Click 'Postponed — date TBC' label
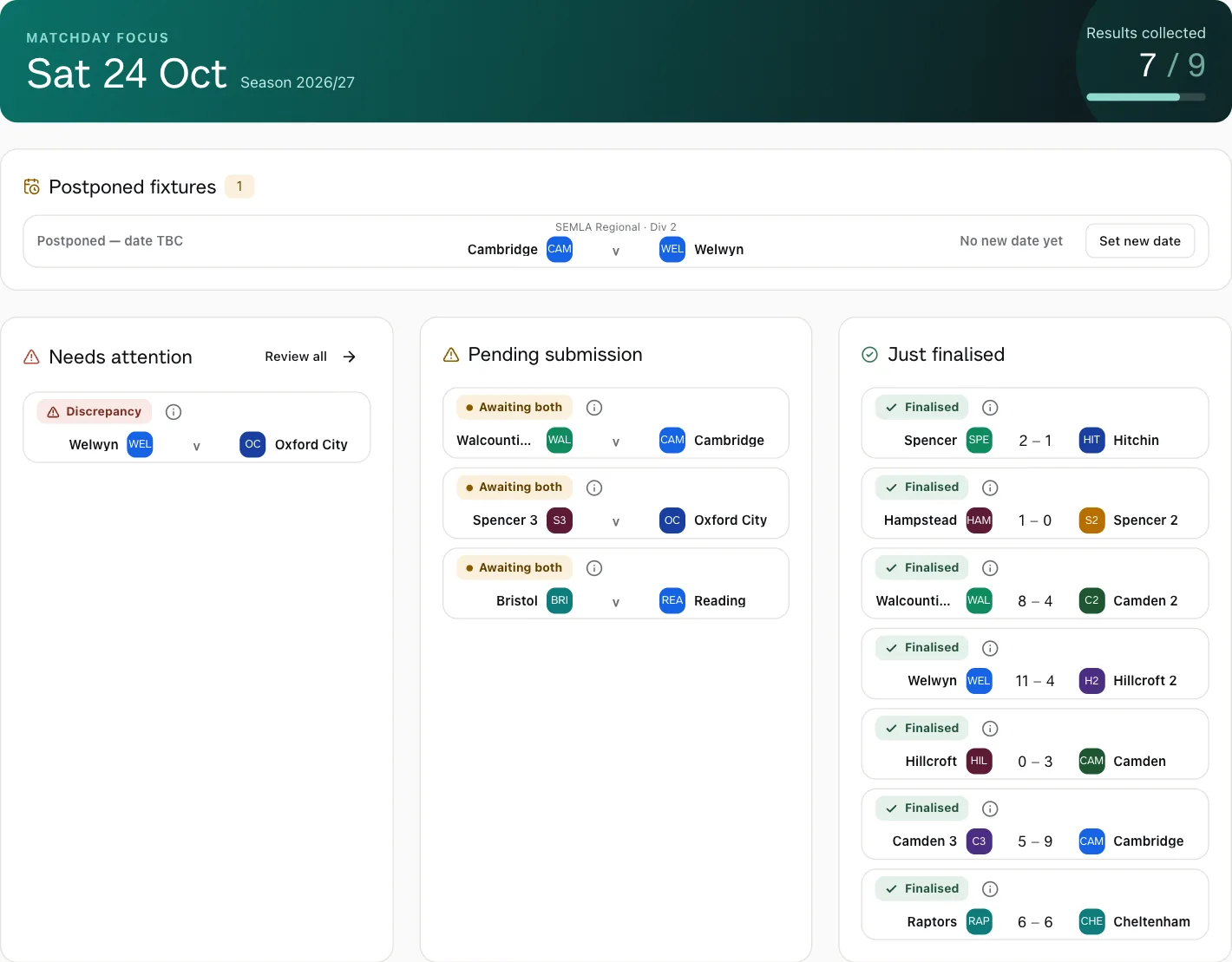 (x=110, y=241)
